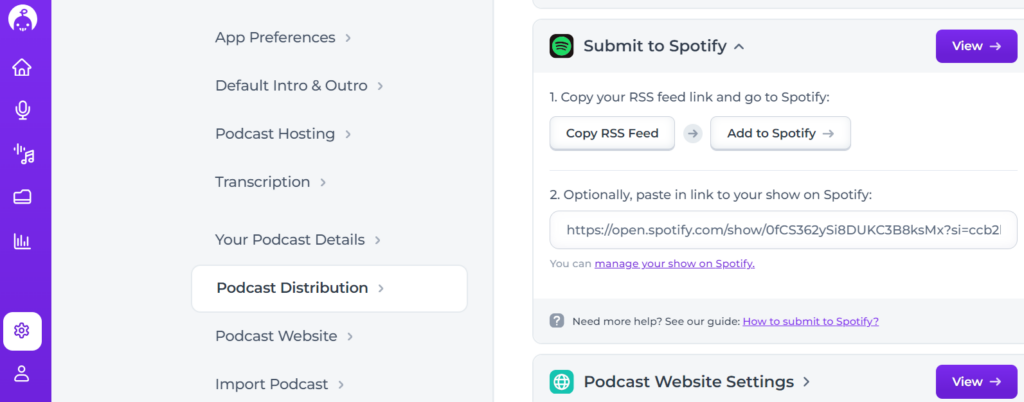The height and width of the screenshot is (402, 1024).
Task: Click the Submit to Spotify heading
Action: pyautogui.click(x=655, y=46)
